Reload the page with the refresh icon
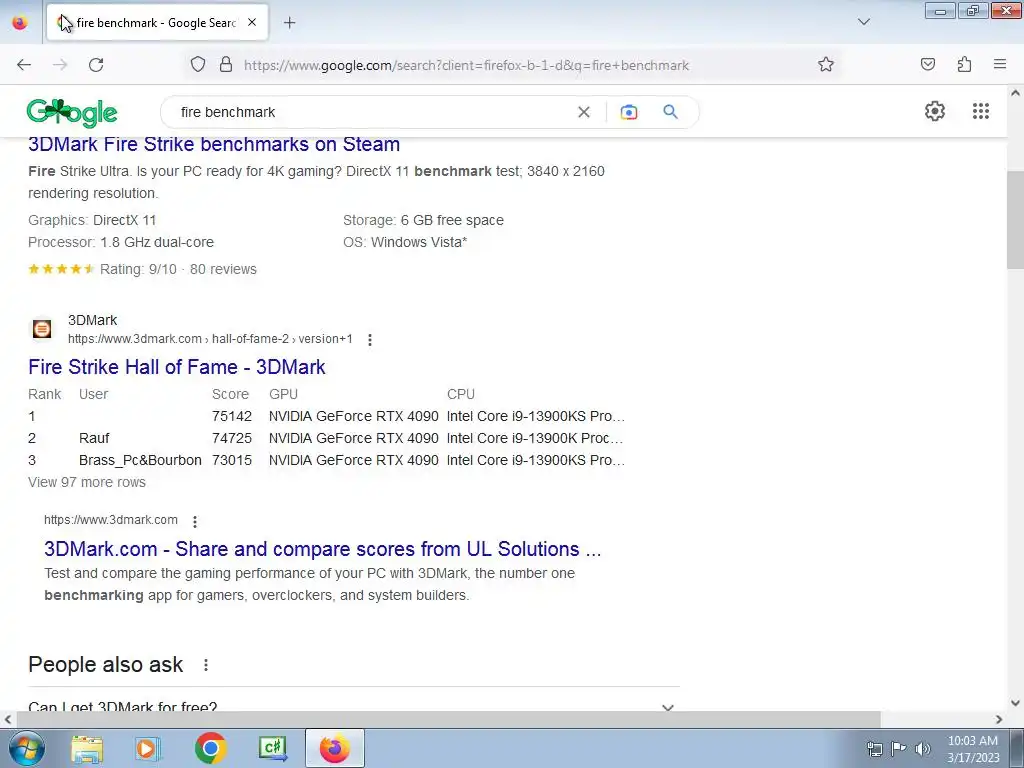This screenshot has width=1024, height=768. pos(96,65)
